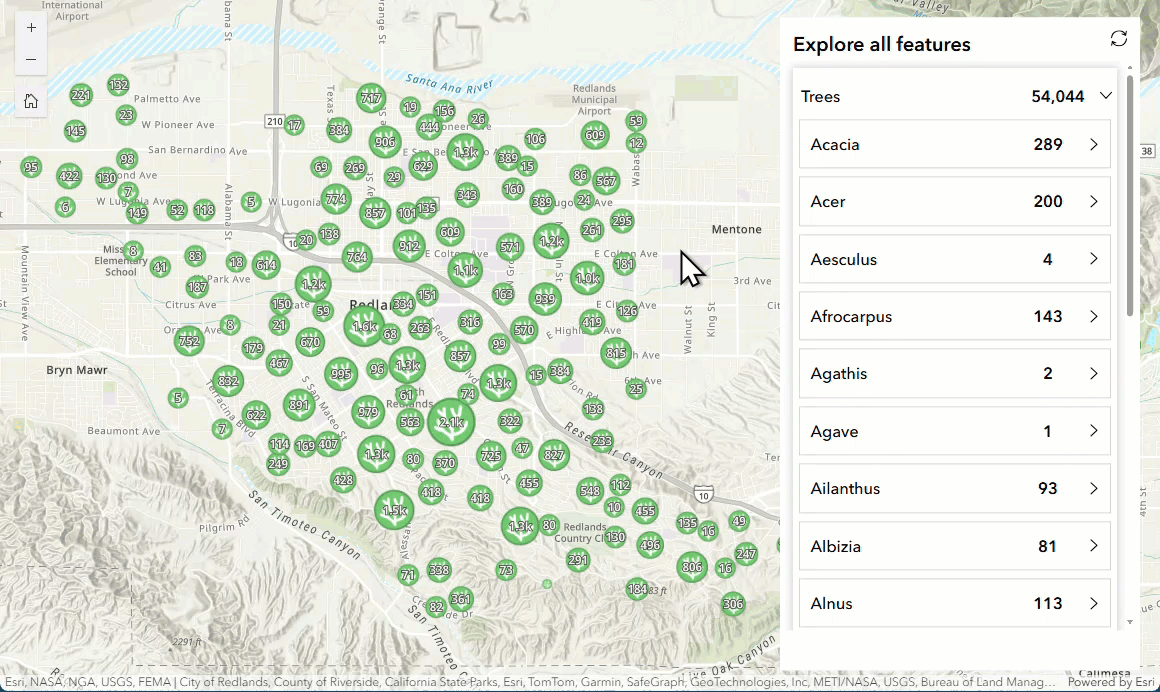
Task: Select the Albizia genus label
Action: (x=835, y=546)
